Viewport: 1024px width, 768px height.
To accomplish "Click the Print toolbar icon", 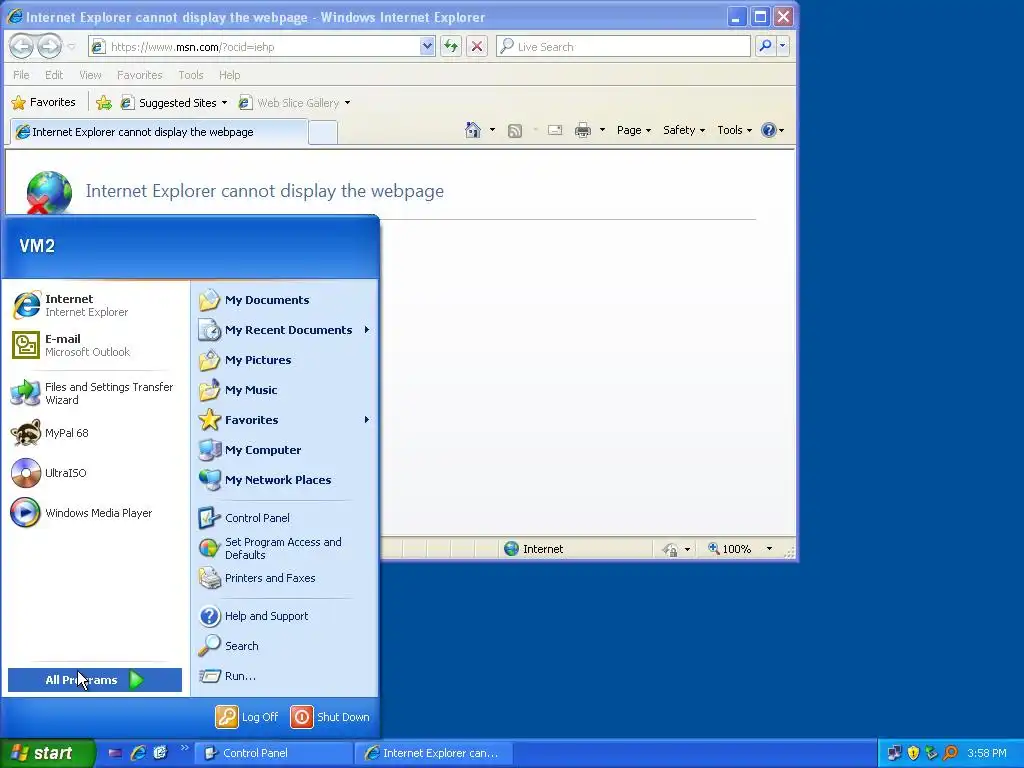I will [x=583, y=130].
